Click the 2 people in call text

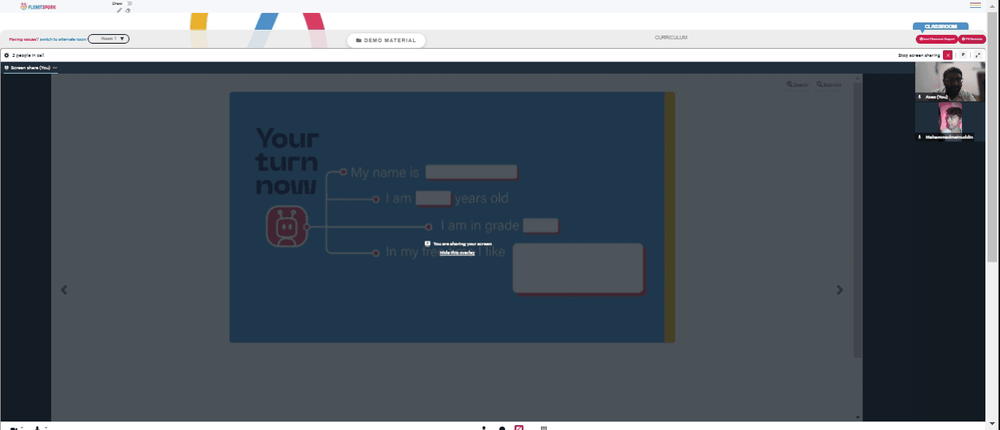click(x=27, y=56)
